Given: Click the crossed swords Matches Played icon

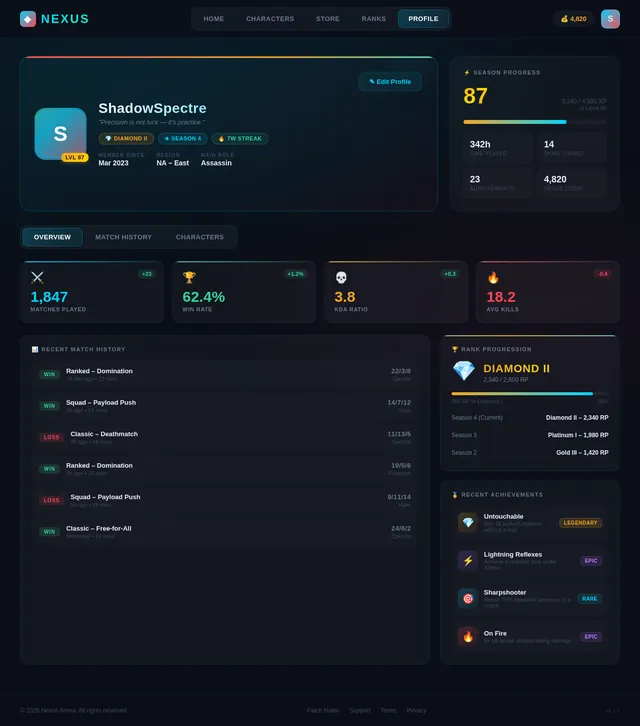Looking at the screenshot, I should pyautogui.click(x=37, y=278).
